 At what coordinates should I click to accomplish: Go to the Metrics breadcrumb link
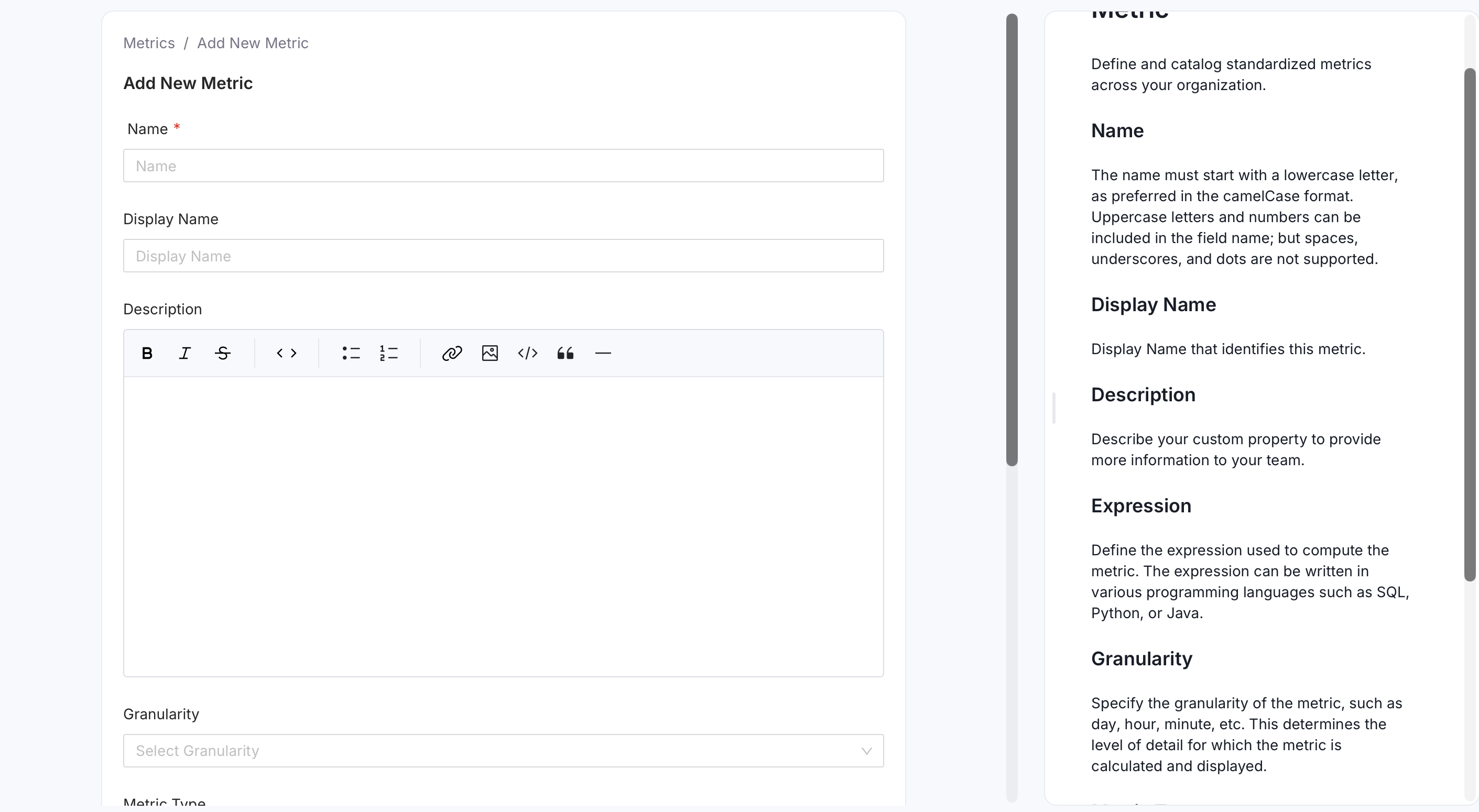pyautogui.click(x=149, y=43)
